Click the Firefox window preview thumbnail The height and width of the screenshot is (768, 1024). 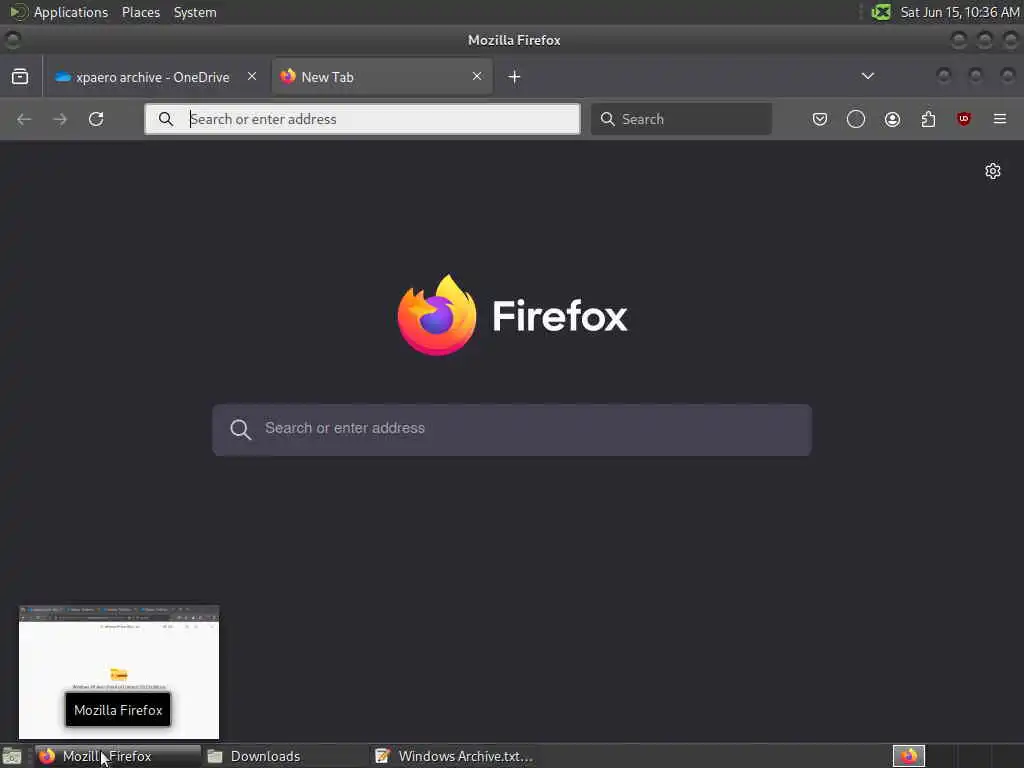(119, 672)
